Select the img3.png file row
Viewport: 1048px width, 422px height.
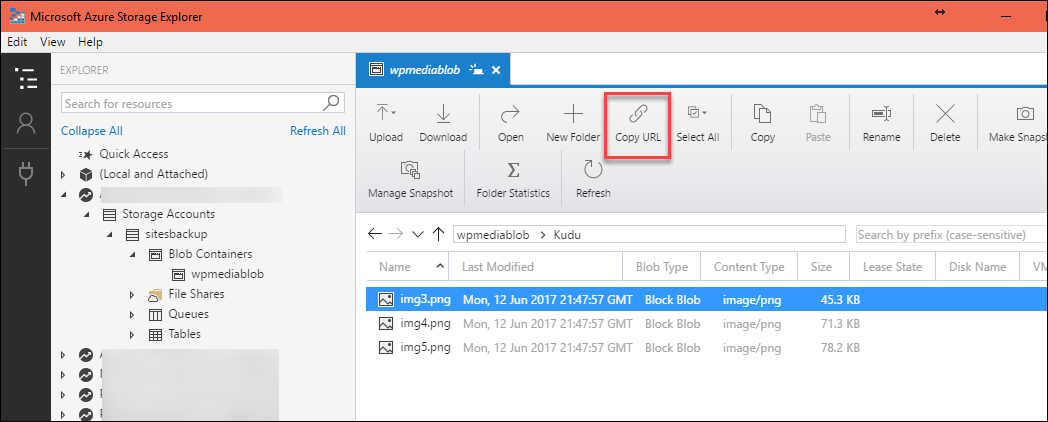[x=707, y=299]
